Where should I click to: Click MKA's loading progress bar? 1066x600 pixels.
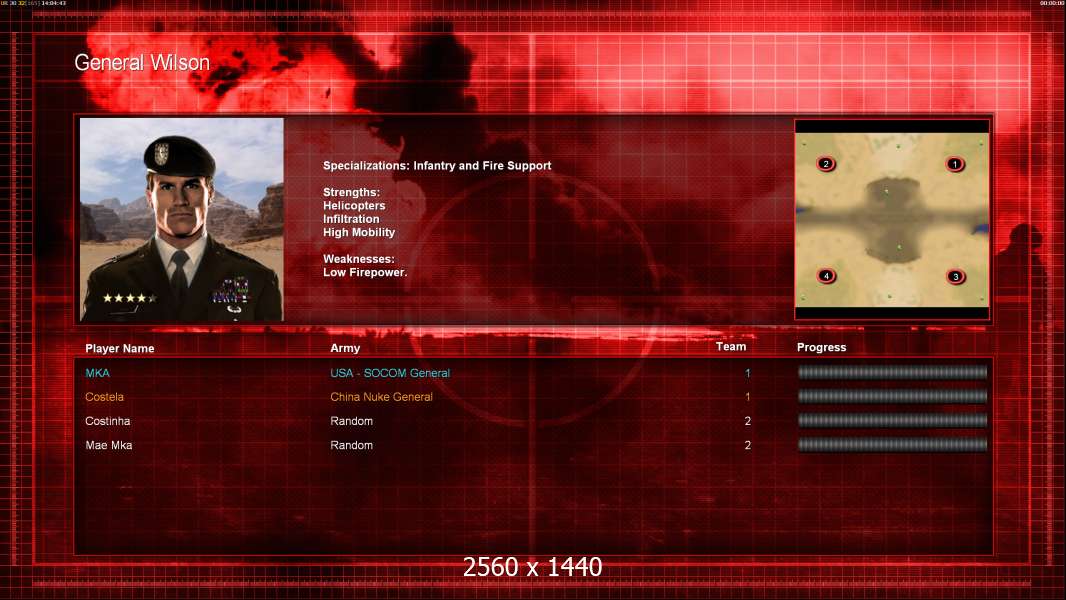[892, 372]
